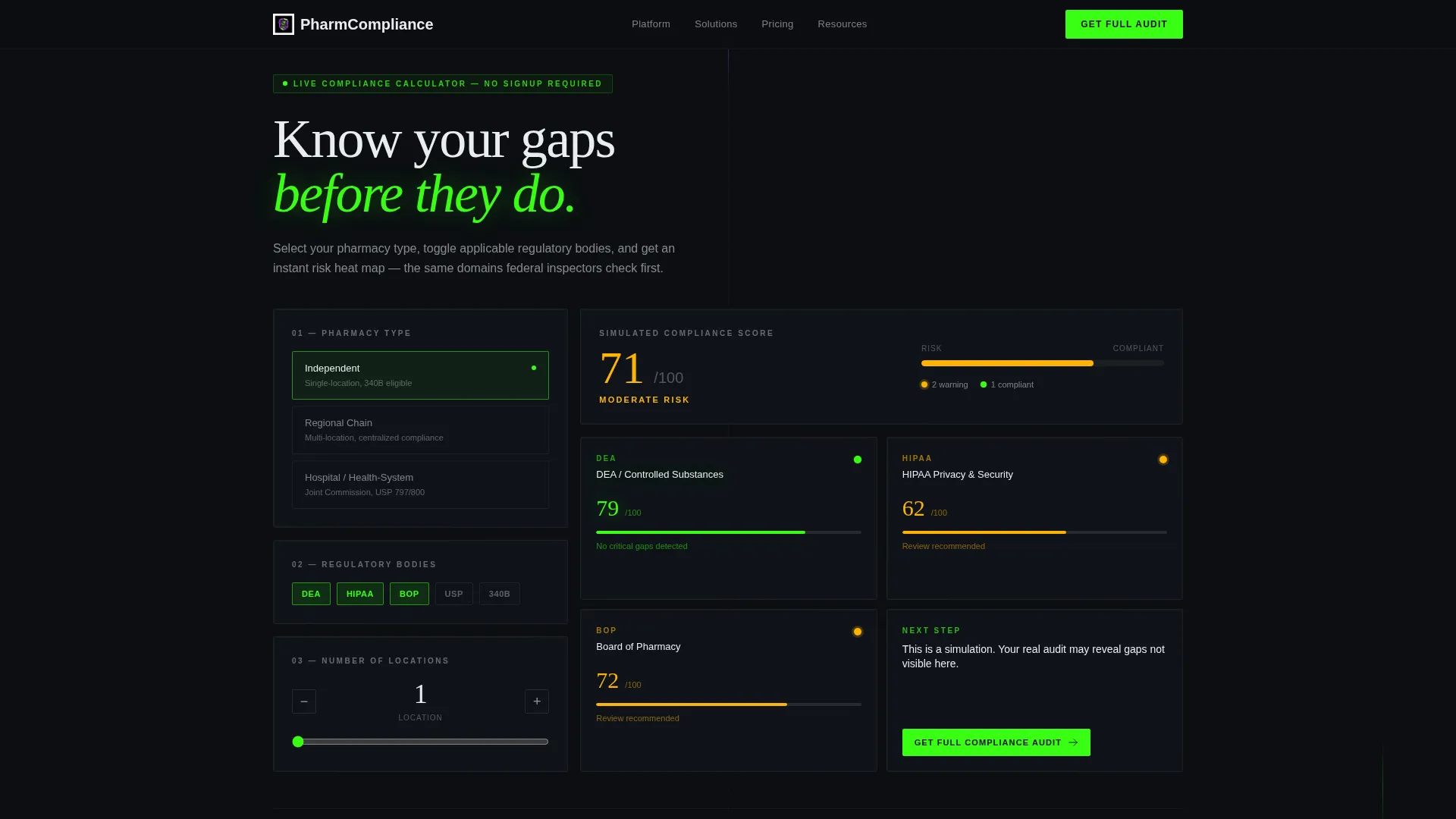The image size is (1456, 819).
Task: Click the PharmCompliance brand name
Action: tap(367, 24)
